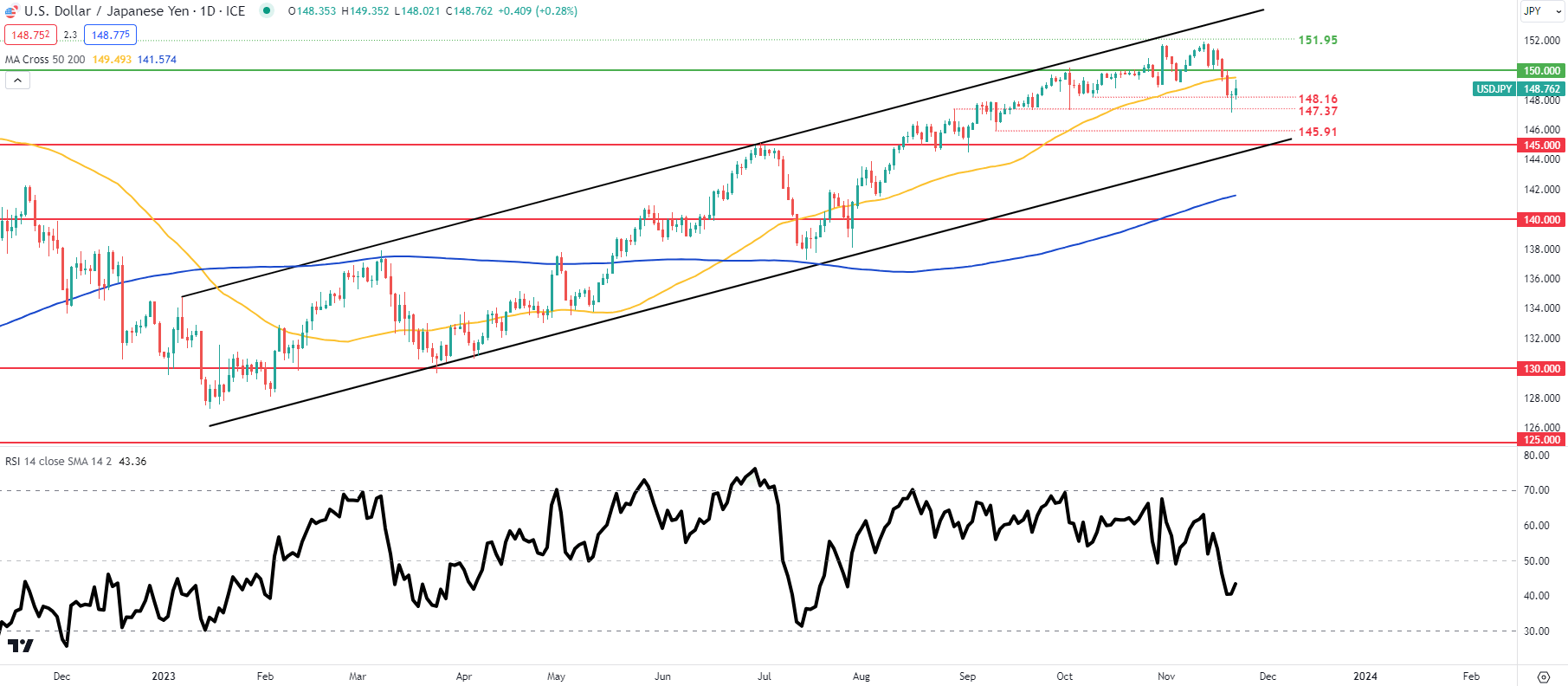Click the 2024 label on time axis
Viewport: 1568px width, 686px height.
tap(1365, 676)
